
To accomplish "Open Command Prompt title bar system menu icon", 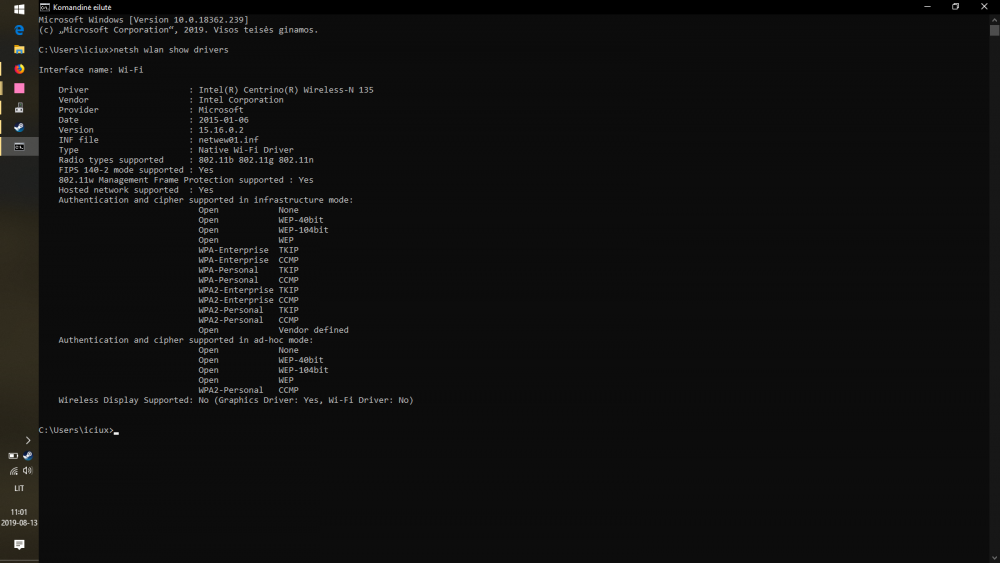I will [x=45, y=7].
